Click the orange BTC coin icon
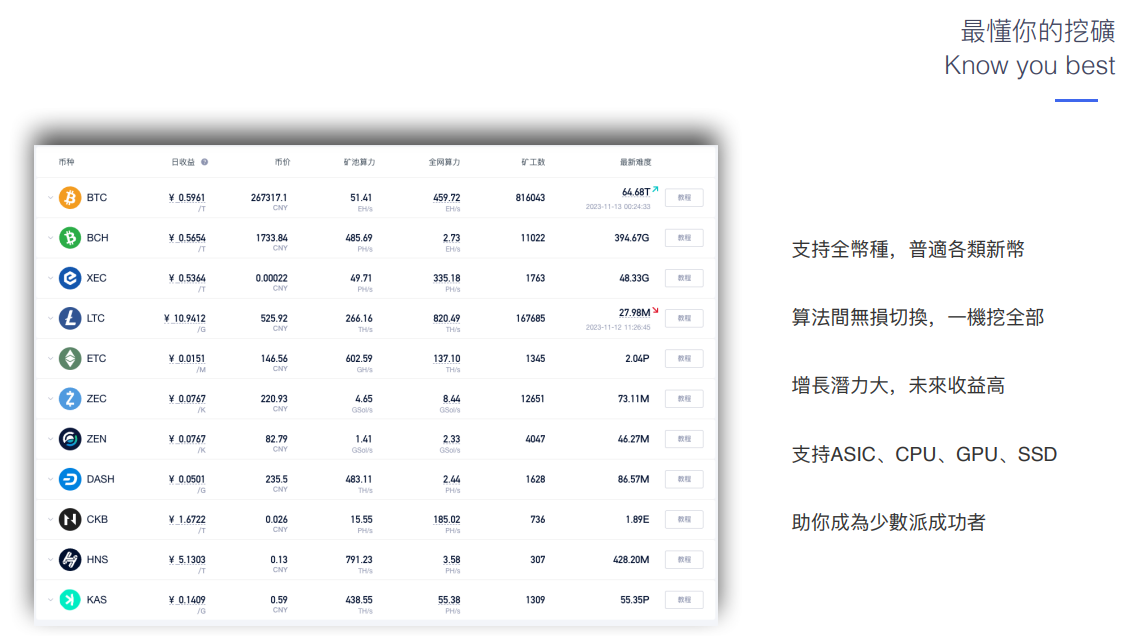 [70, 198]
